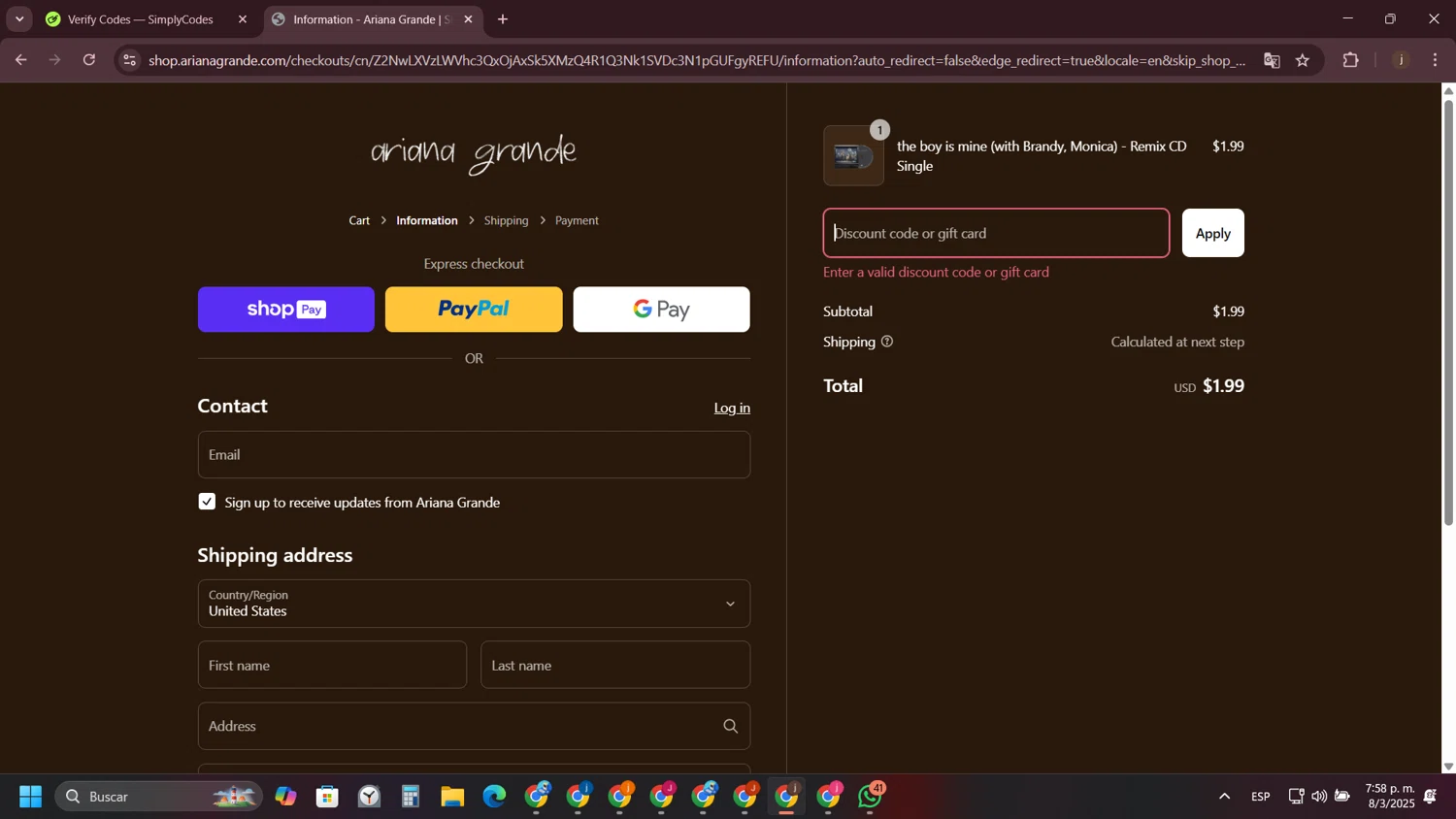Open WhatsApp from the taskbar

871,797
